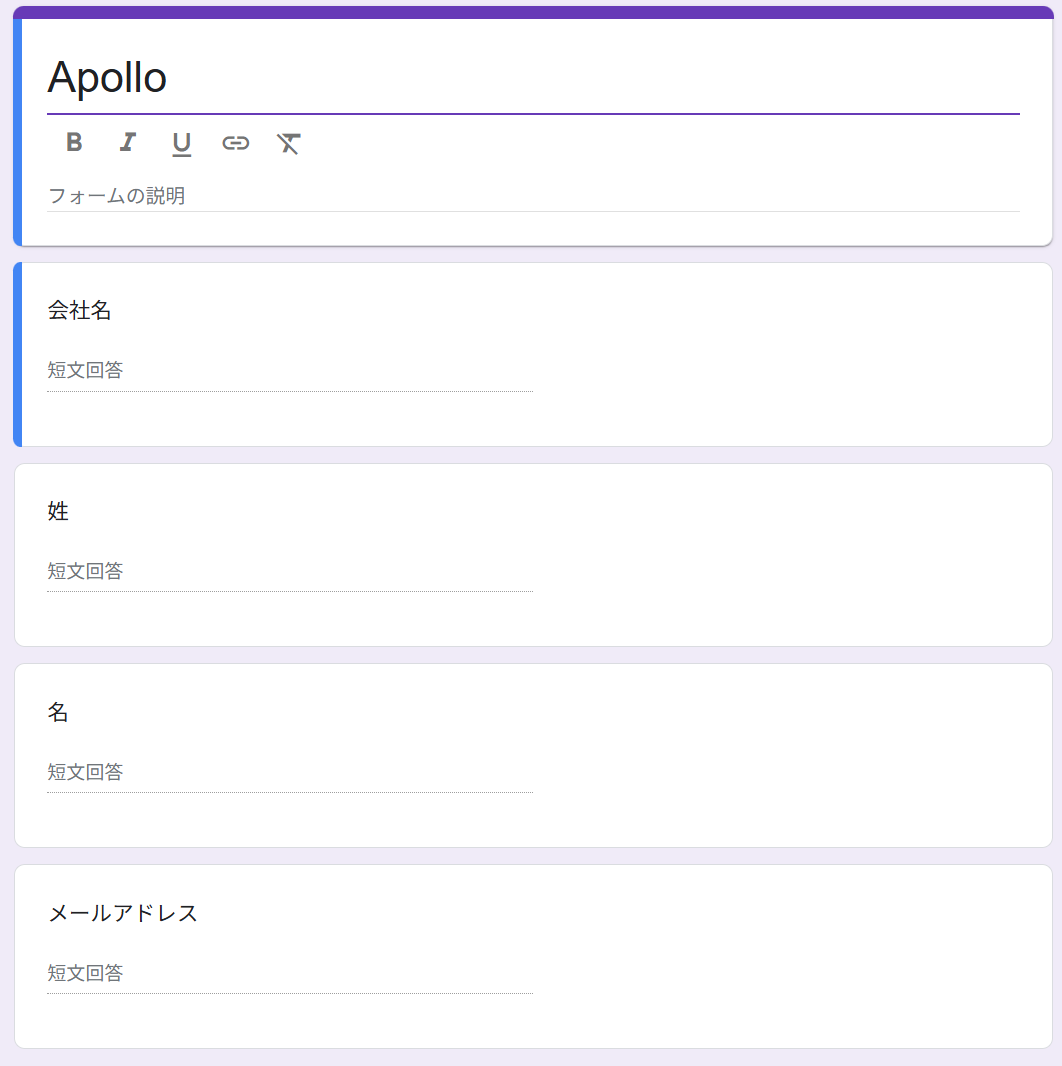Image resolution: width=1062 pixels, height=1066 pixels.
Task: Remove formatting with clear format icon
Action: coord(289,143)
